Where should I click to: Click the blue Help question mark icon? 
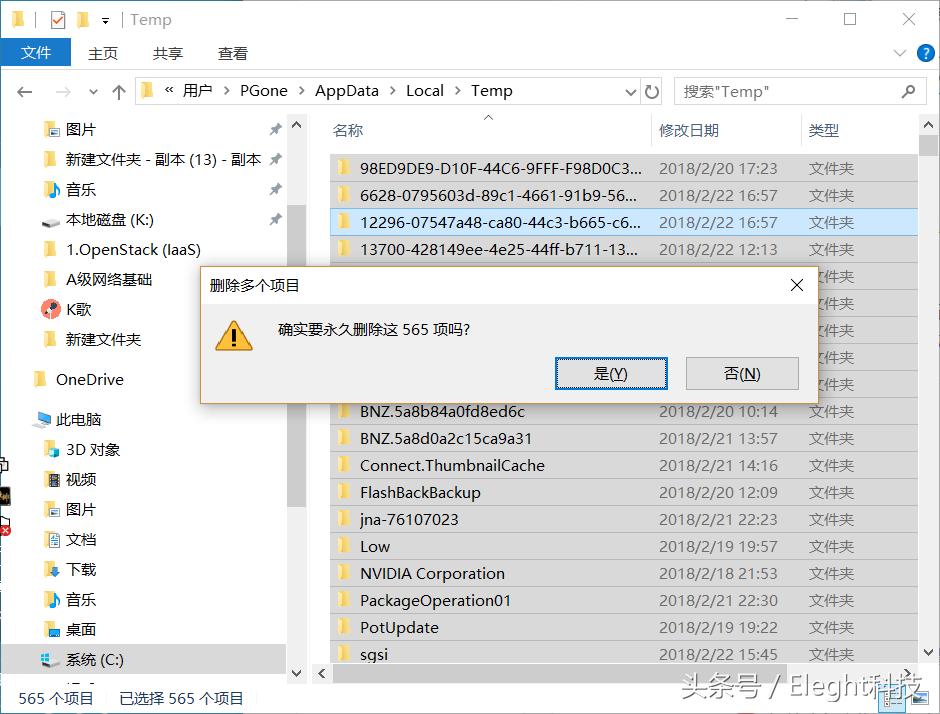pyautogui.click(x=926, y=53)
